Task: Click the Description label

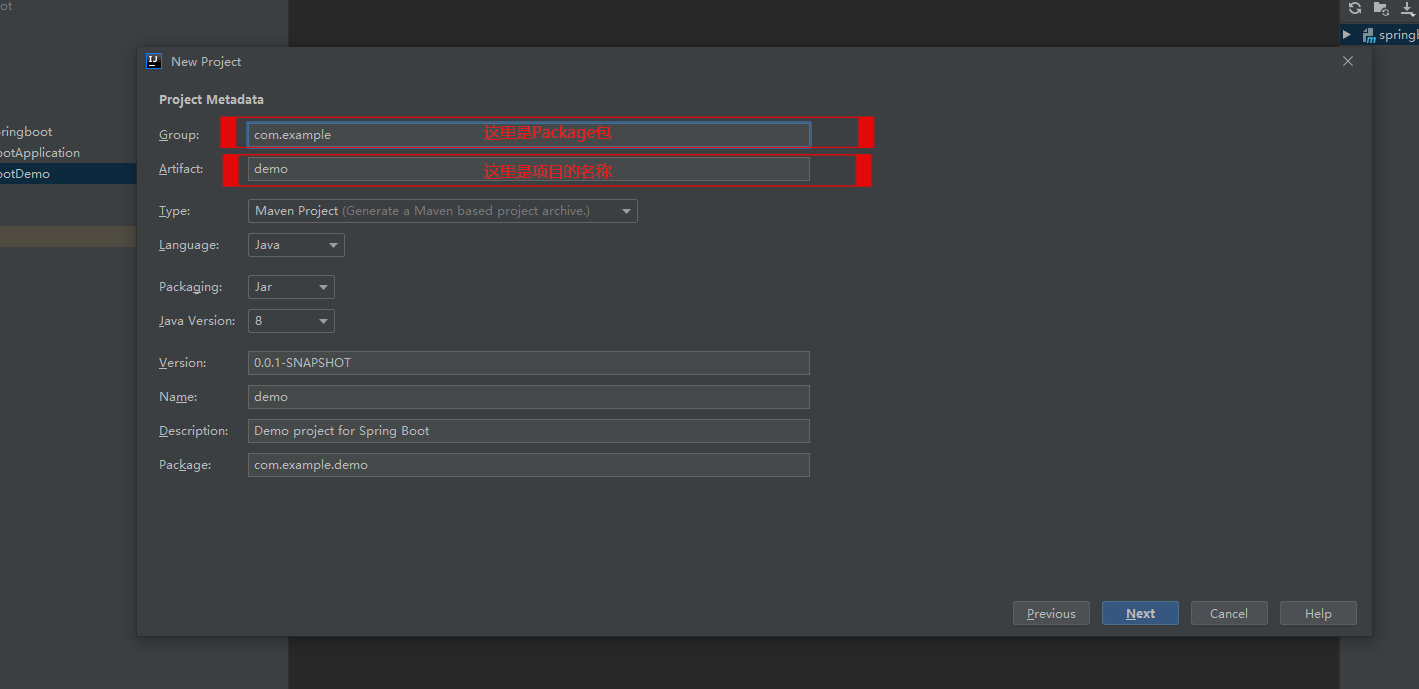Action: pos(194,431)
